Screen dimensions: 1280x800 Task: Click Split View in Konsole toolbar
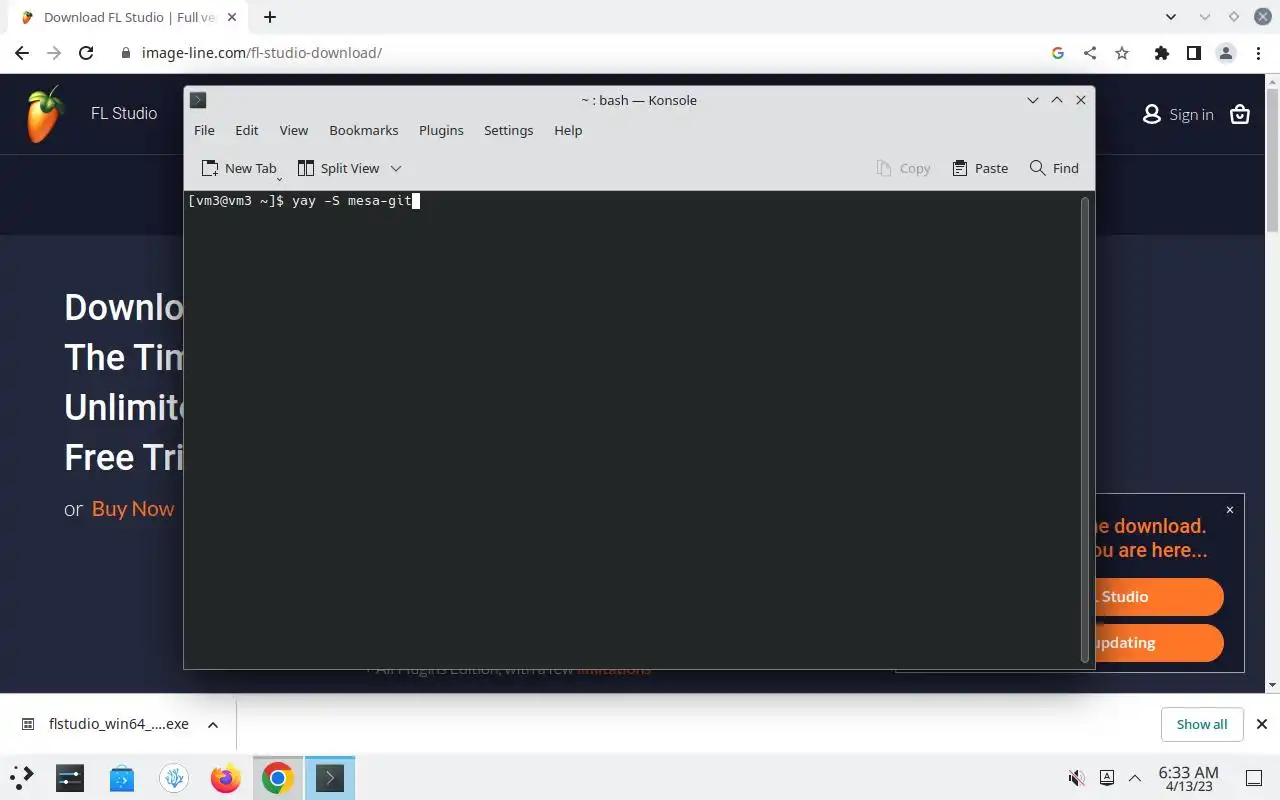[x=339, y=168]
